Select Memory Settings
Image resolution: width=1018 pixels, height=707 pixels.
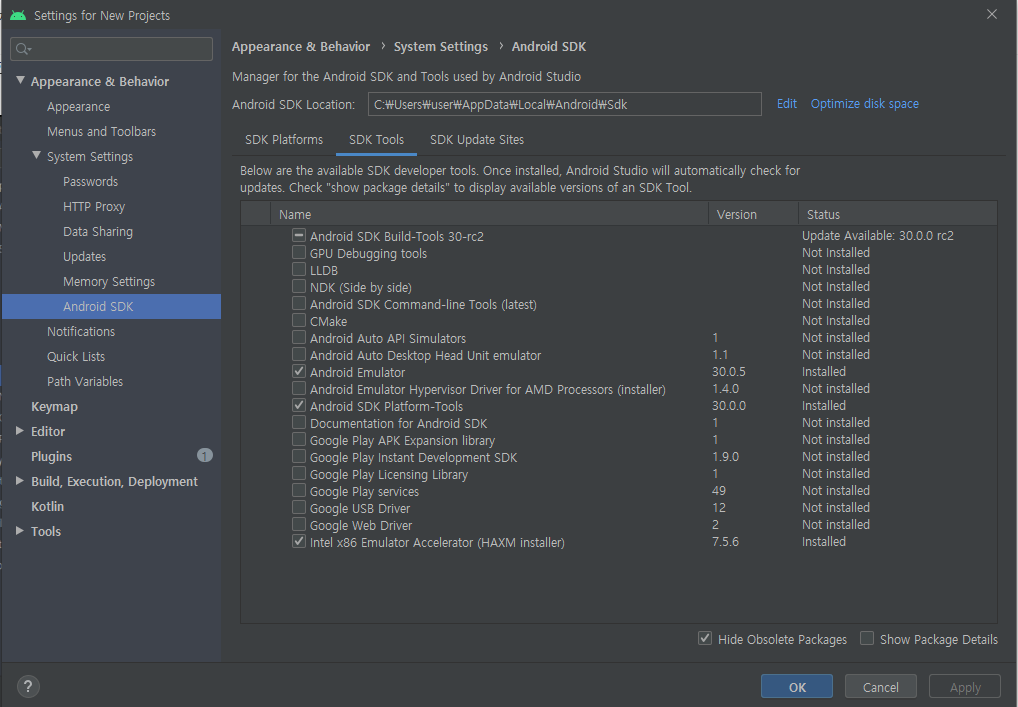[x=108, y=281]
